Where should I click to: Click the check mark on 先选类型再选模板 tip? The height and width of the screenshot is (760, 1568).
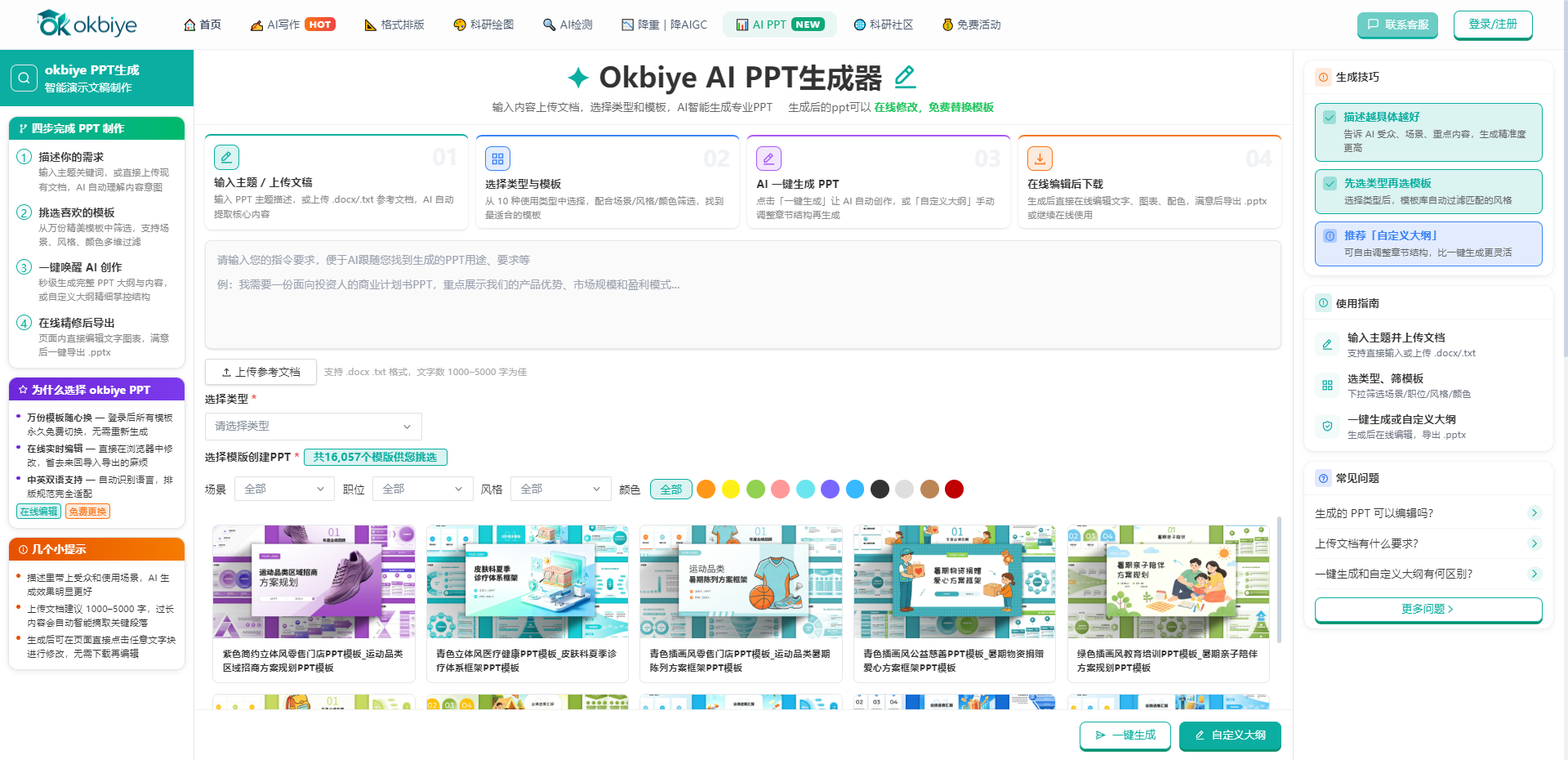point(1330,184)
